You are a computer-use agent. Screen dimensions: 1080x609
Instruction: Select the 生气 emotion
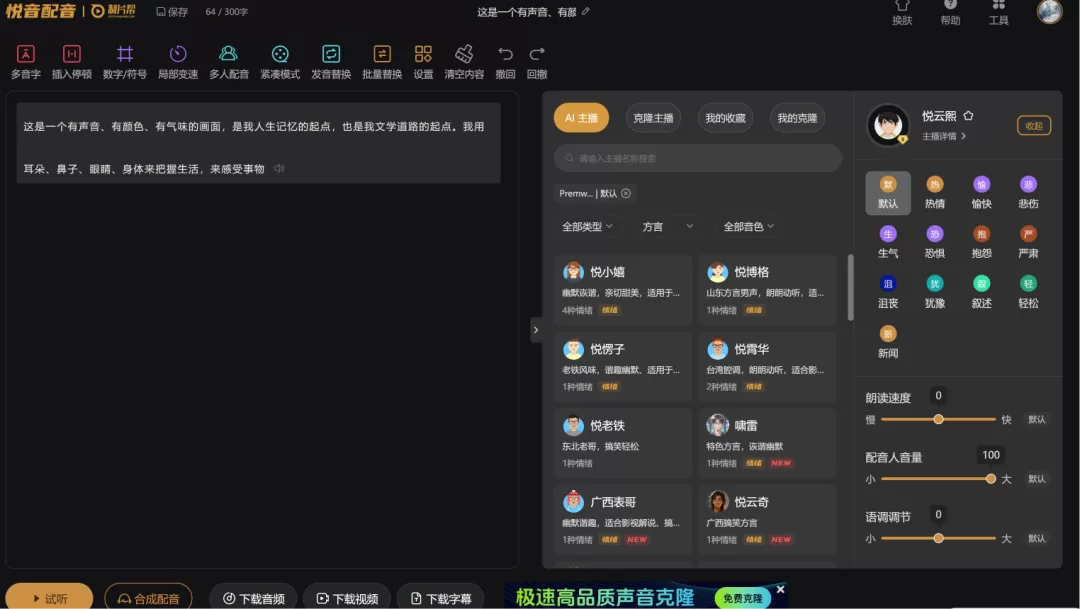(888, 242)
